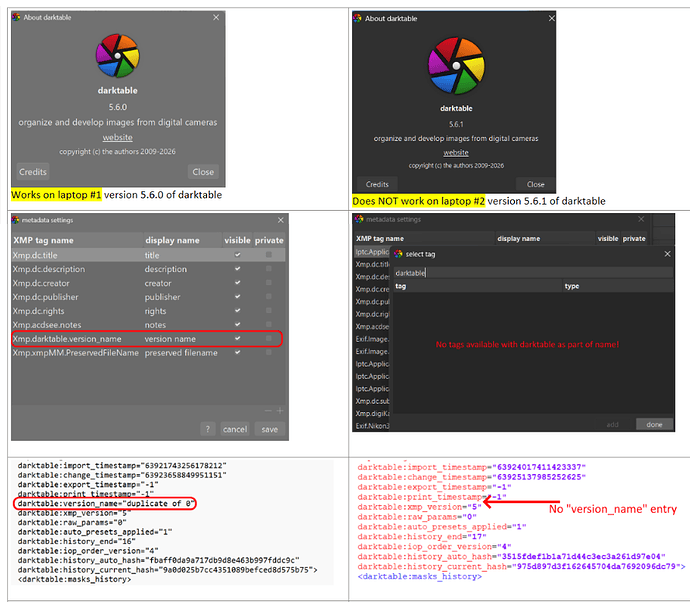Click the 'preserved filename' display name cell
Image resolution: width=690 pixels, height=602 pixels.
coord(181,353)
